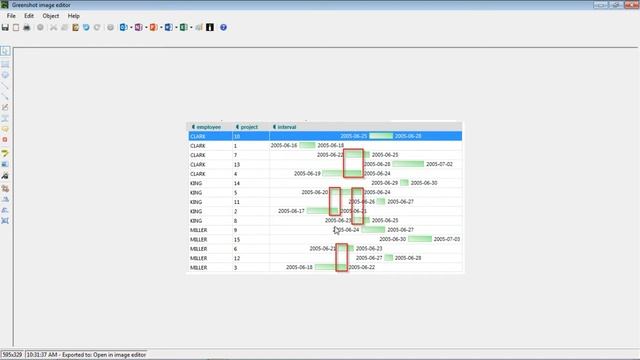This screenshot has height=360, width=640.
Task: Expand the Excel export dropdown arrow
Action: tap(191, 27)
